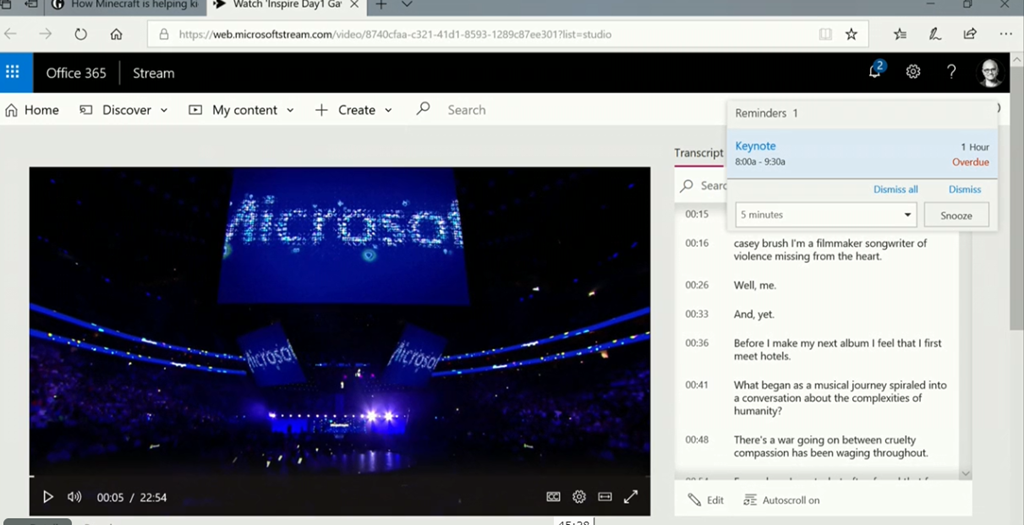
Task: Play the video
Action: (48, 497)
